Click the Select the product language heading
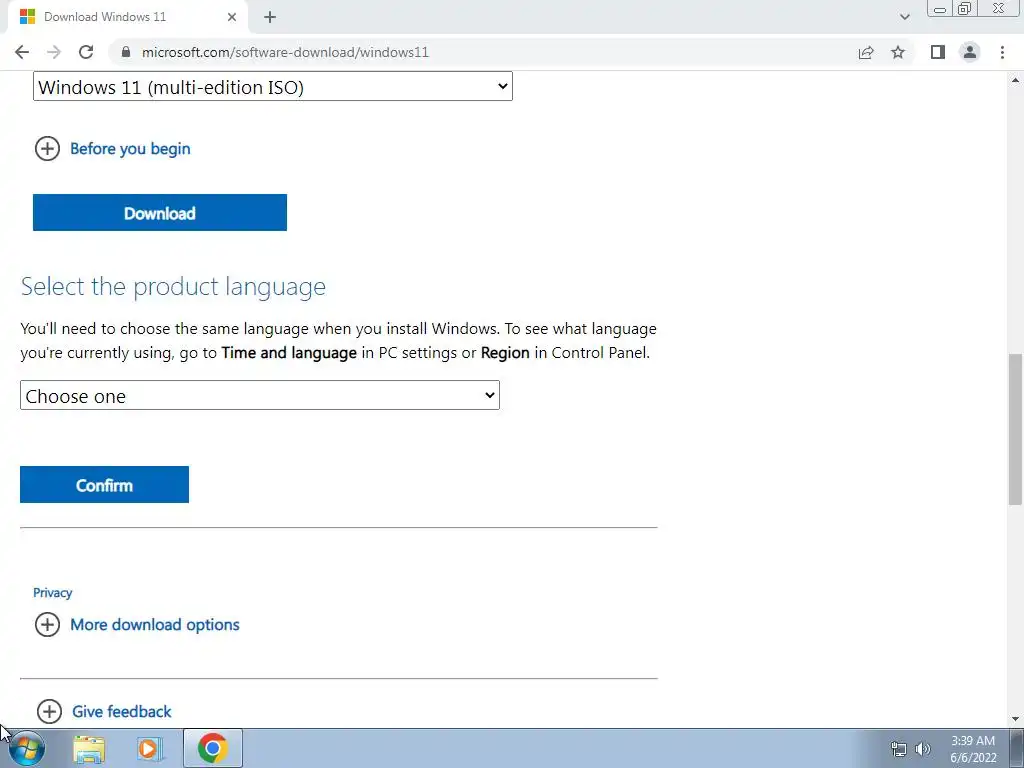Viewport: 1024px width, 768px height. (173, 286)
